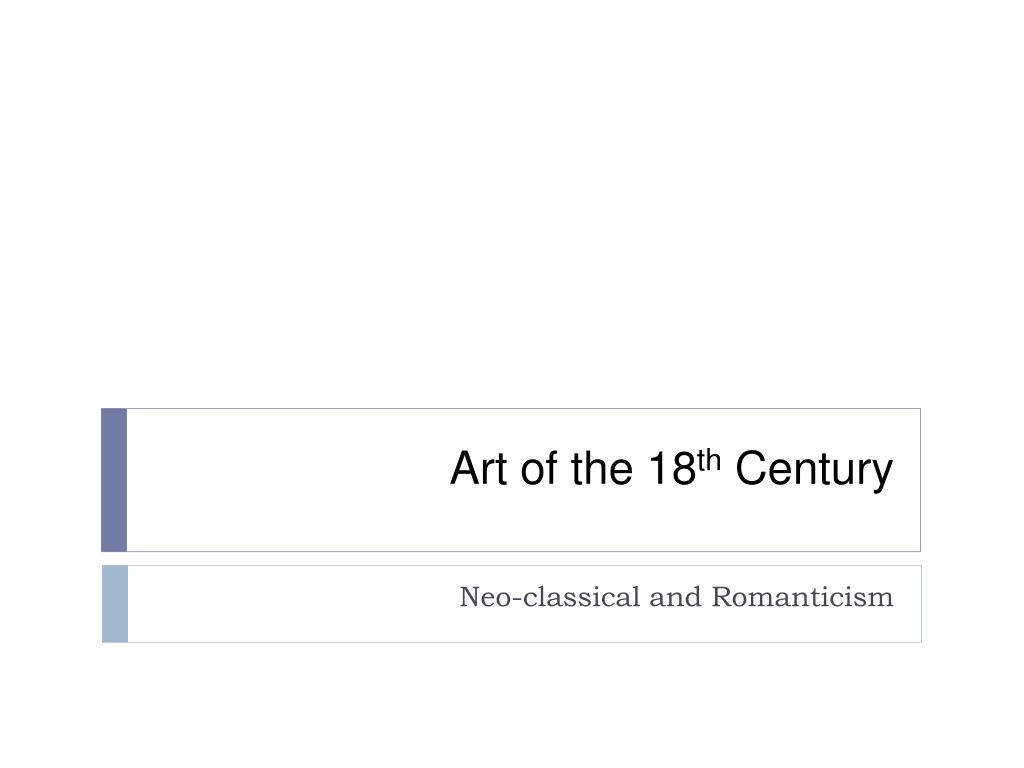Click the blank area below the subtitle box

pos(512,705)
